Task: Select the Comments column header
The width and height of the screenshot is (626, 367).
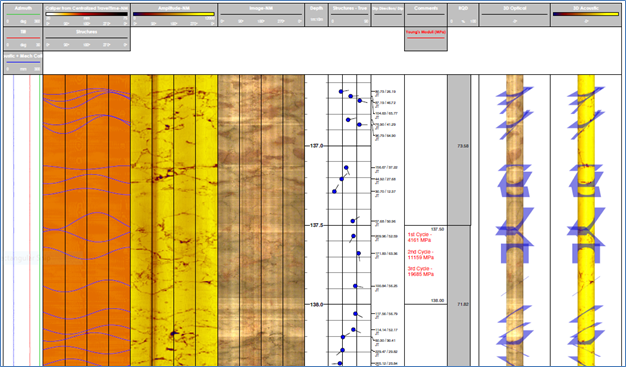Action: (426, 15)
